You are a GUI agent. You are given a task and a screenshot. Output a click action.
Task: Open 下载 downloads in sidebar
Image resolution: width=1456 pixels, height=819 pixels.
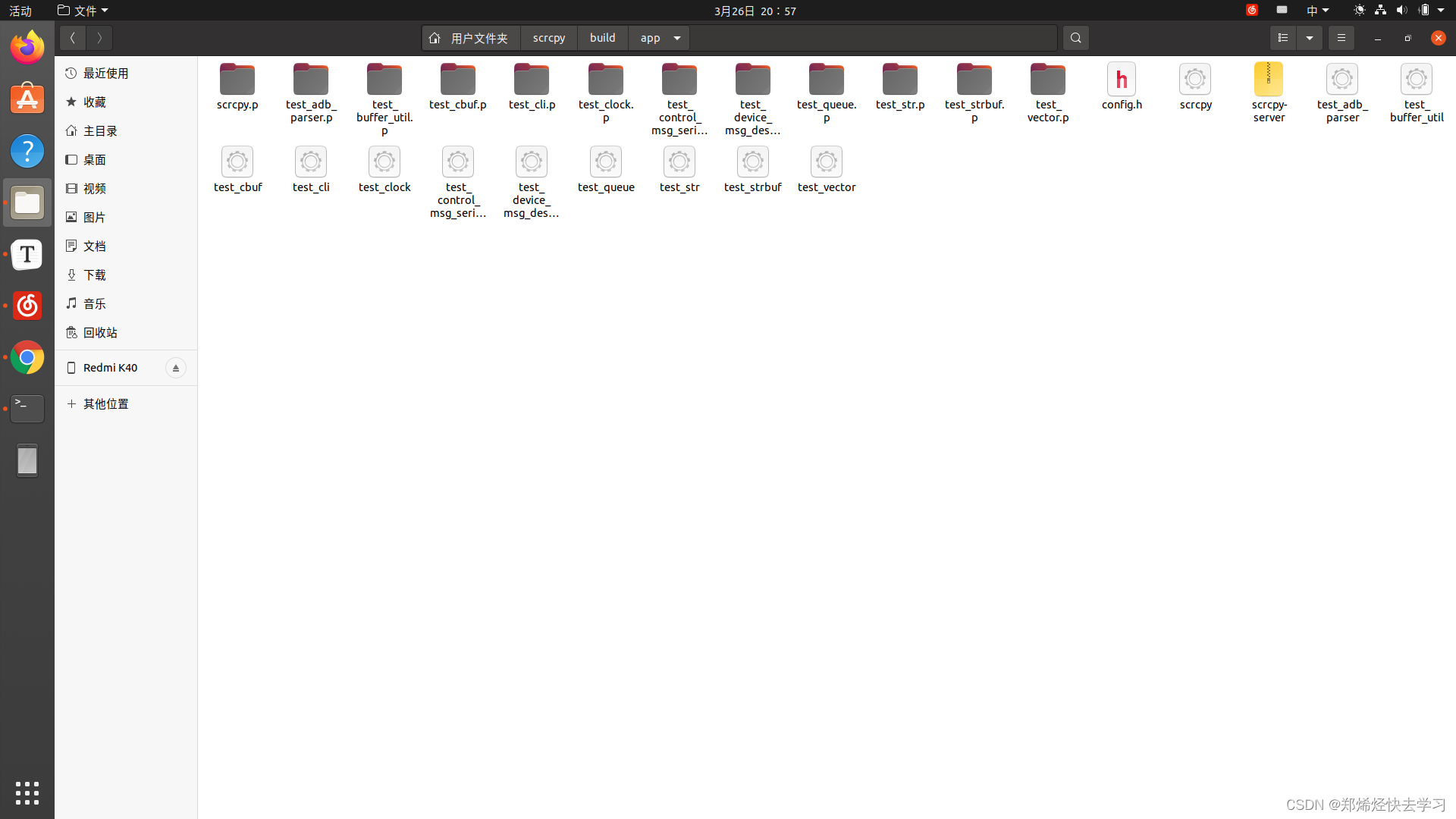(x=126, y=275)
